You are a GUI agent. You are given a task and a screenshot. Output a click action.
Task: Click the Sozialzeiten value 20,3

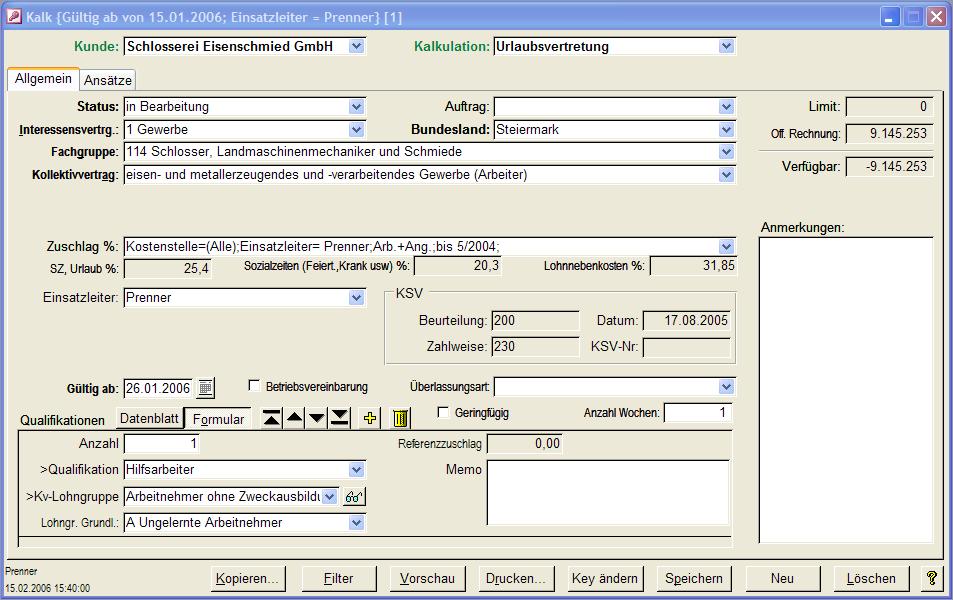[458, 266]
